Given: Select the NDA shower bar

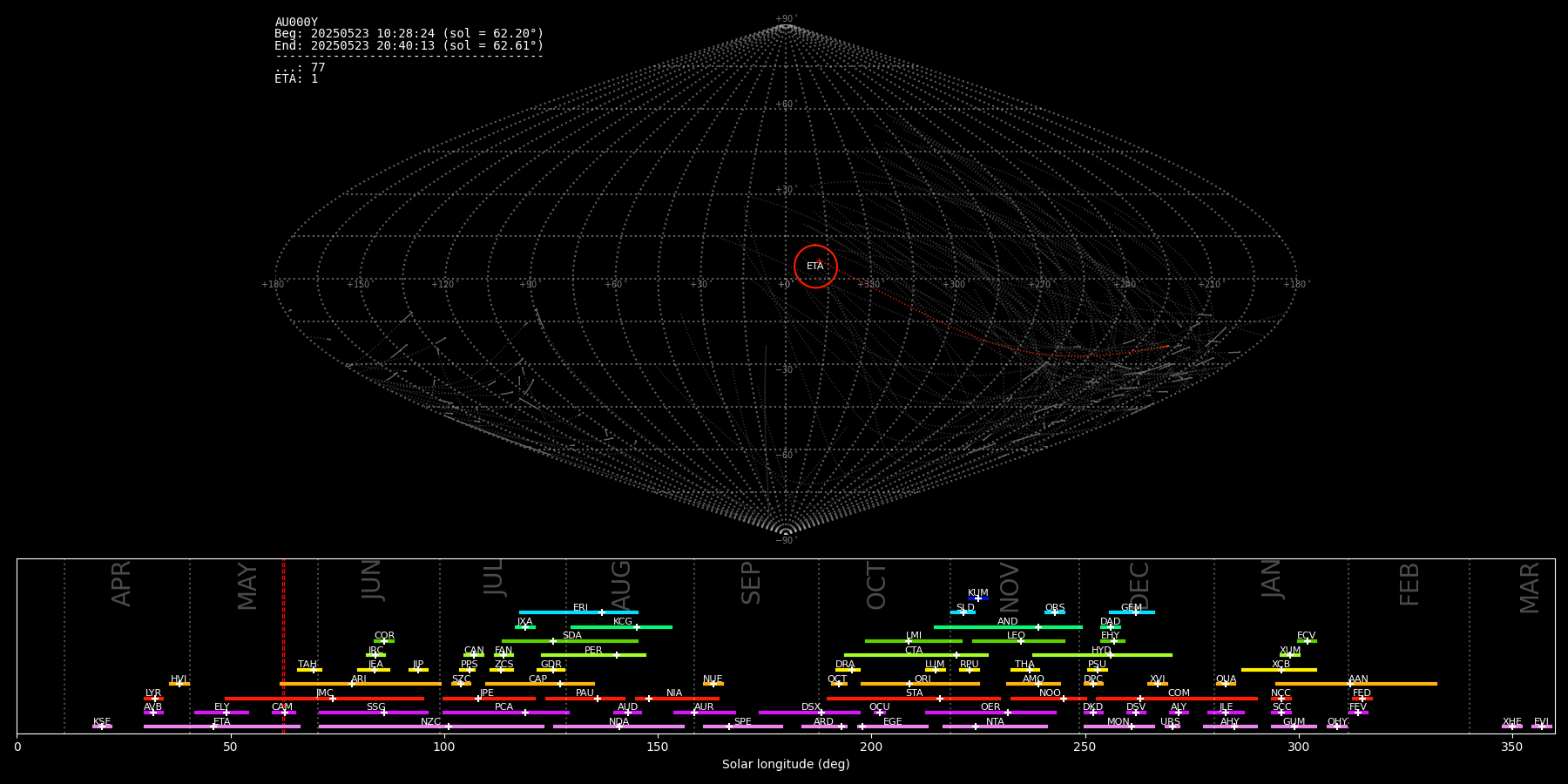Looking at the screenshot, I should point(618,727).
